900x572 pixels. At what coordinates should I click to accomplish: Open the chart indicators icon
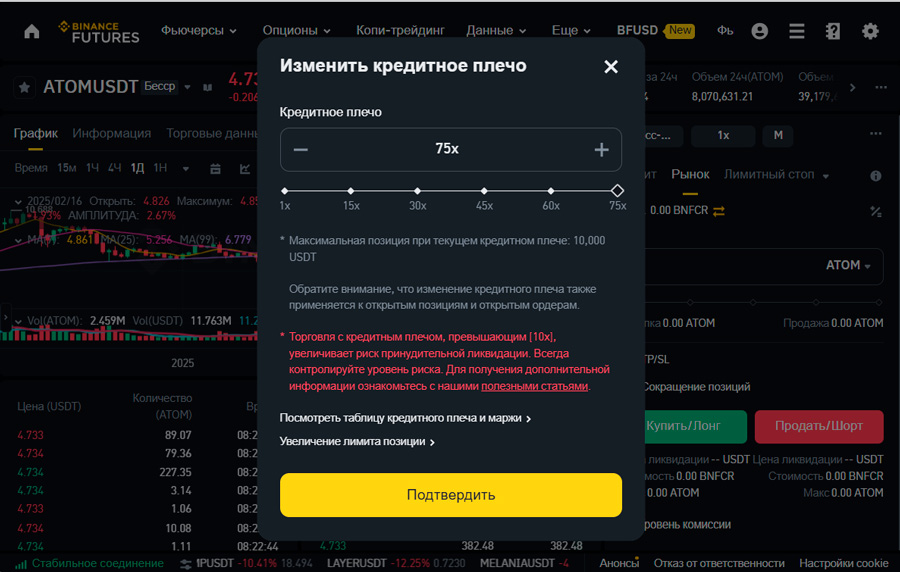245,169
